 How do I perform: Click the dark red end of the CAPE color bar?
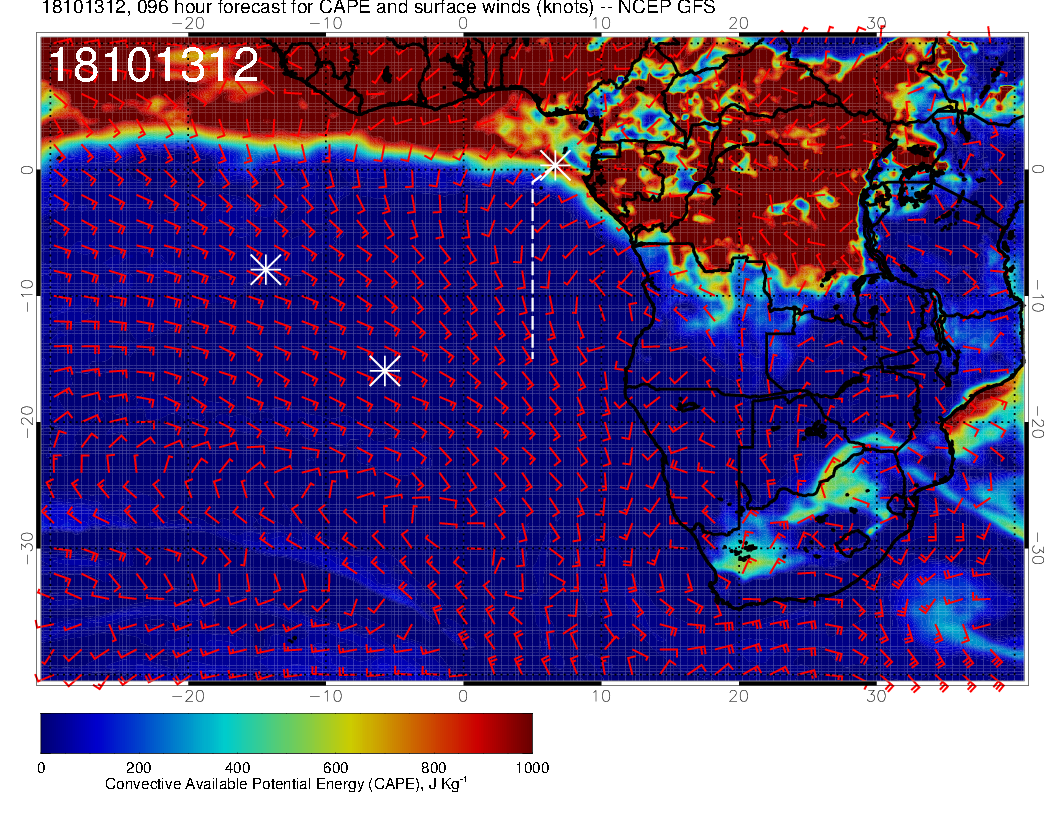(523, 733)
